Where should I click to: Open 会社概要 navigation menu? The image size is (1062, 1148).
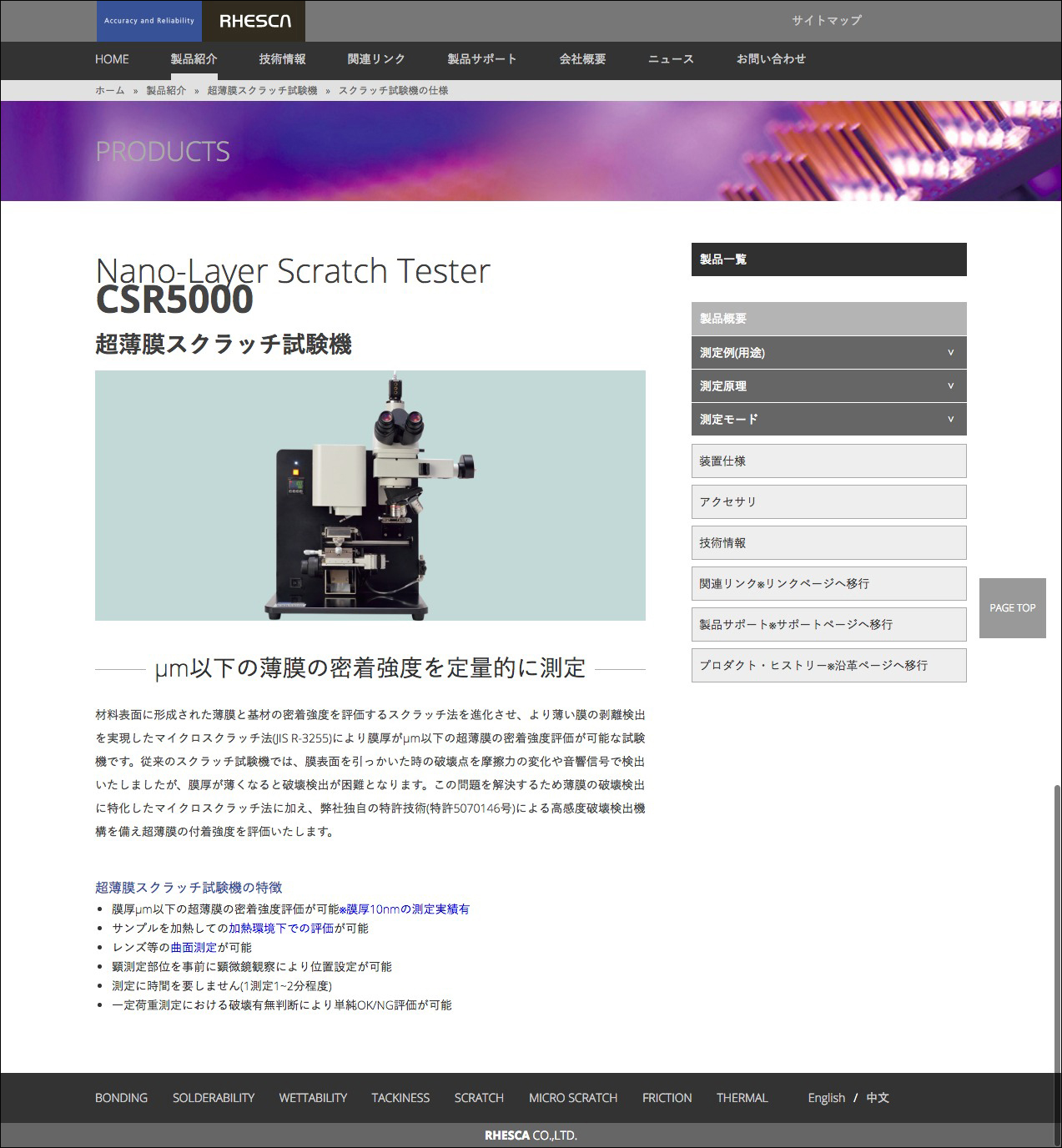[x=582, y=59]
